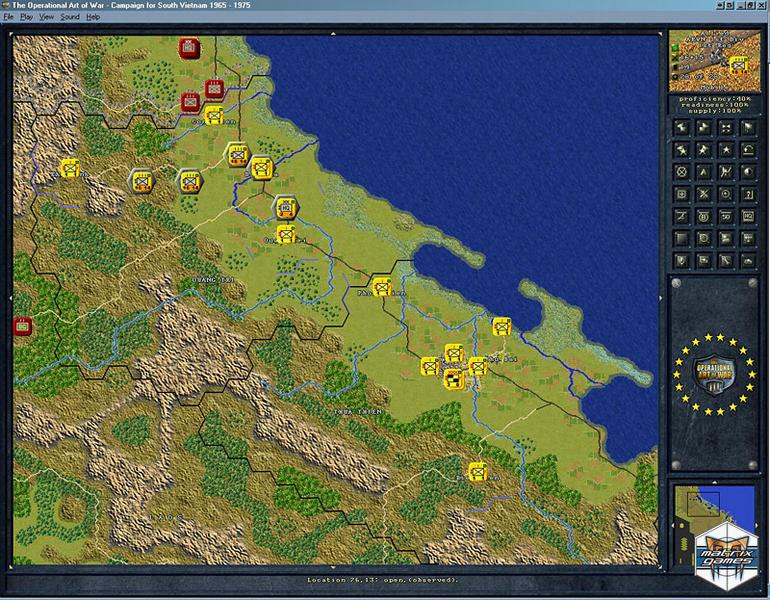Click the map's right edge scroll arrow
This screenshot has height=600, width=770.
(x=660, y=298)
